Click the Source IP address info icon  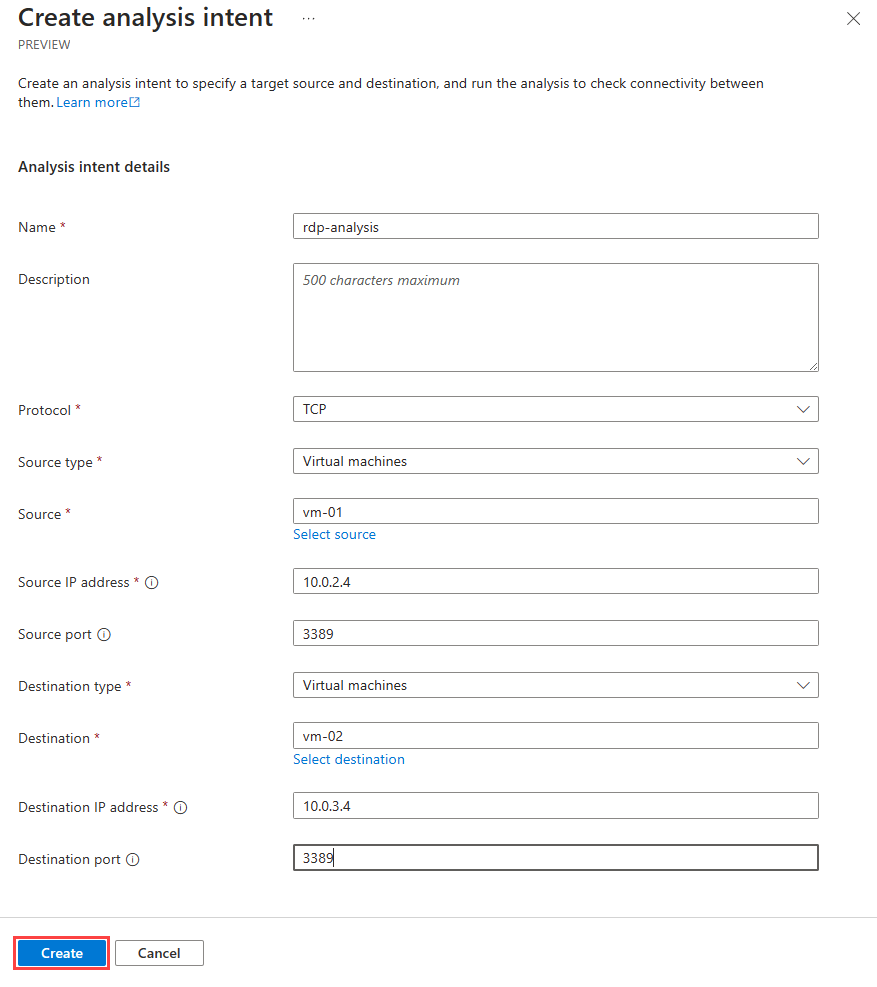point(152,583)
